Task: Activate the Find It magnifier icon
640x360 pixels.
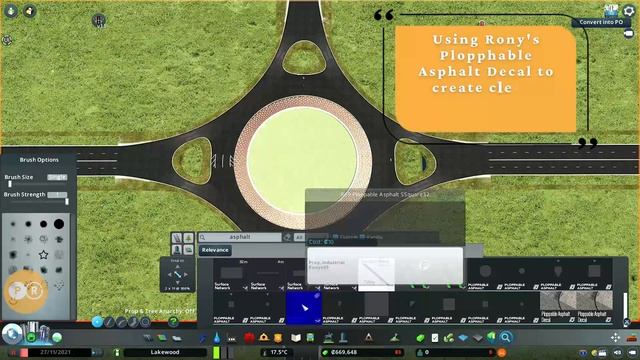Action: (x=506, y=338)
